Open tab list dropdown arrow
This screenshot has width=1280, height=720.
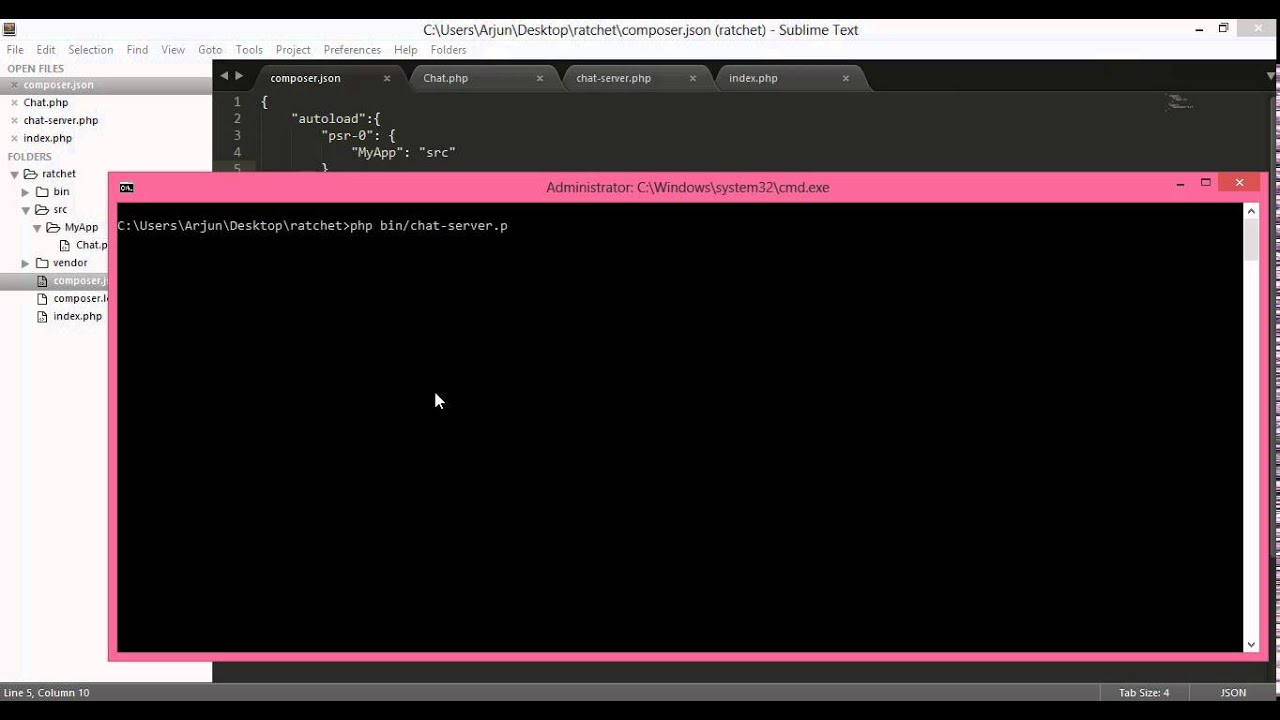click(x=1270, y=76)
